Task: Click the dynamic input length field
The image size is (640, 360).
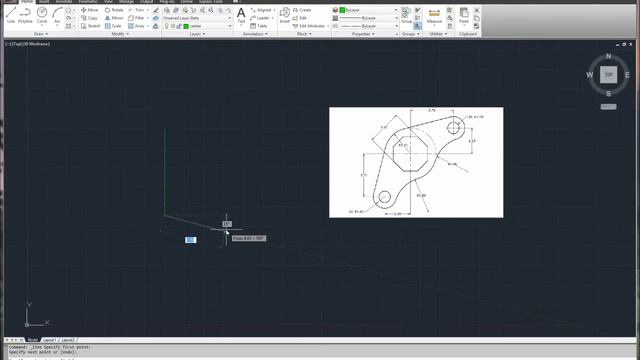Action: pos(190,240)
